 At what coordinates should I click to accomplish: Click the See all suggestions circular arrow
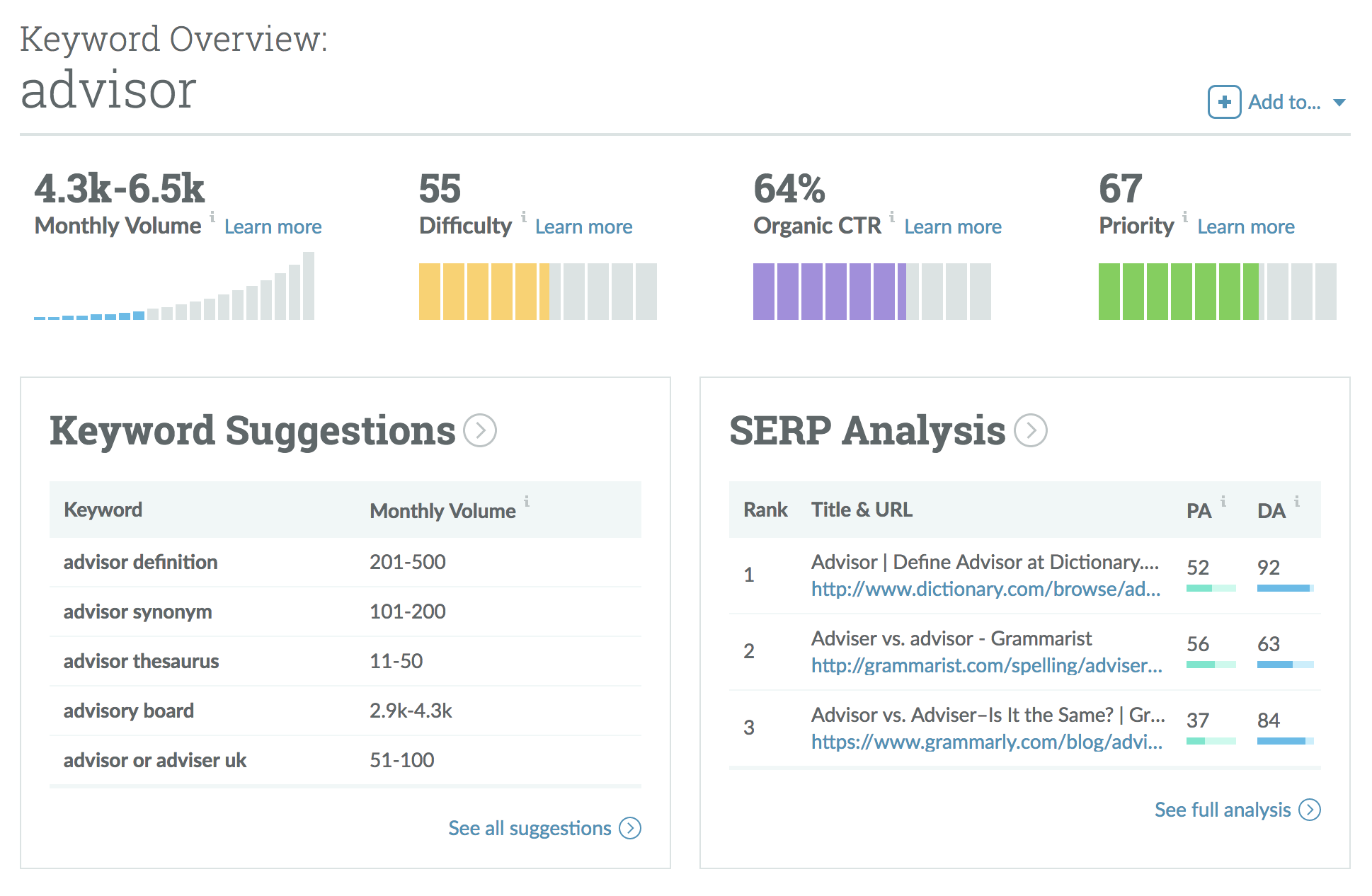[x=629, y=828]
